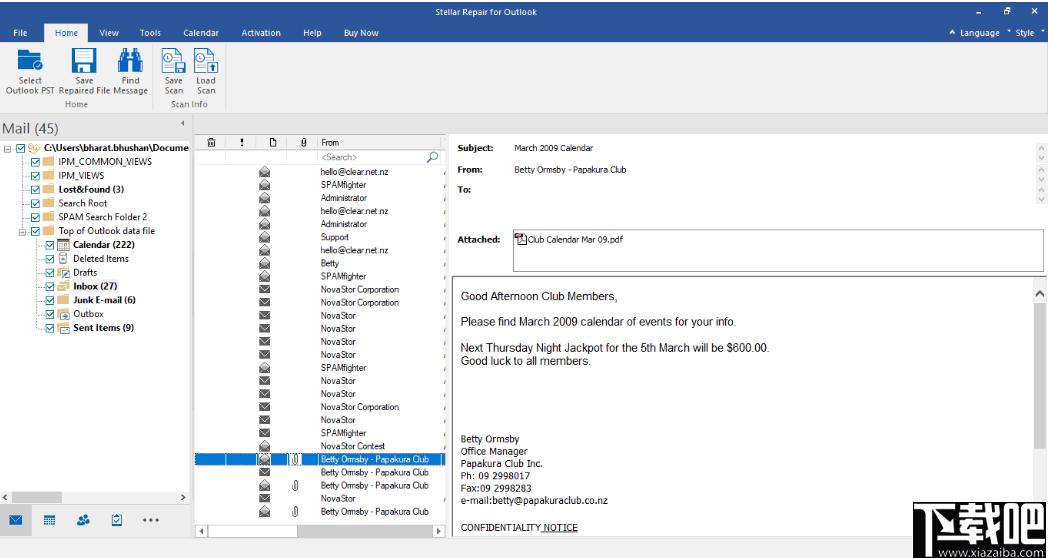1048x558 pixels.
Task: Collapse the root PST tree node
Action: click(7, 148)
